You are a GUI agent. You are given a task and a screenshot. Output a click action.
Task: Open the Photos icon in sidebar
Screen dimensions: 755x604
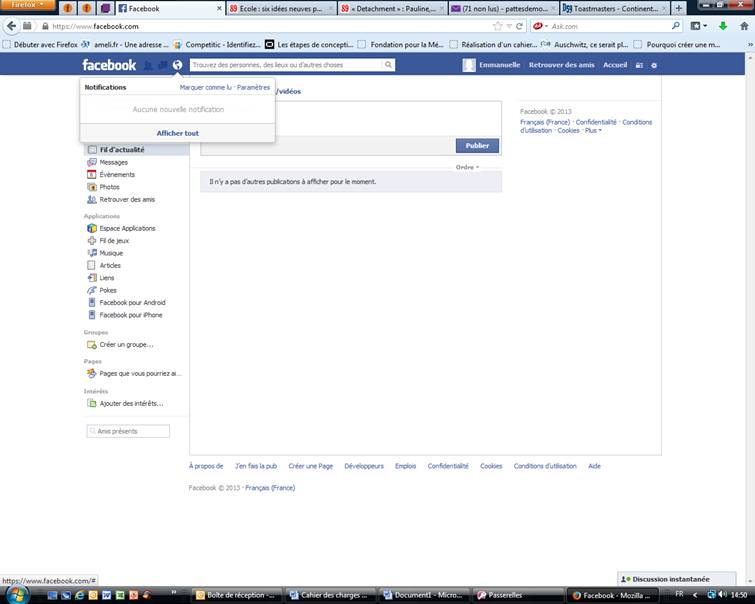pyautogui.click(x=91, y=187)
